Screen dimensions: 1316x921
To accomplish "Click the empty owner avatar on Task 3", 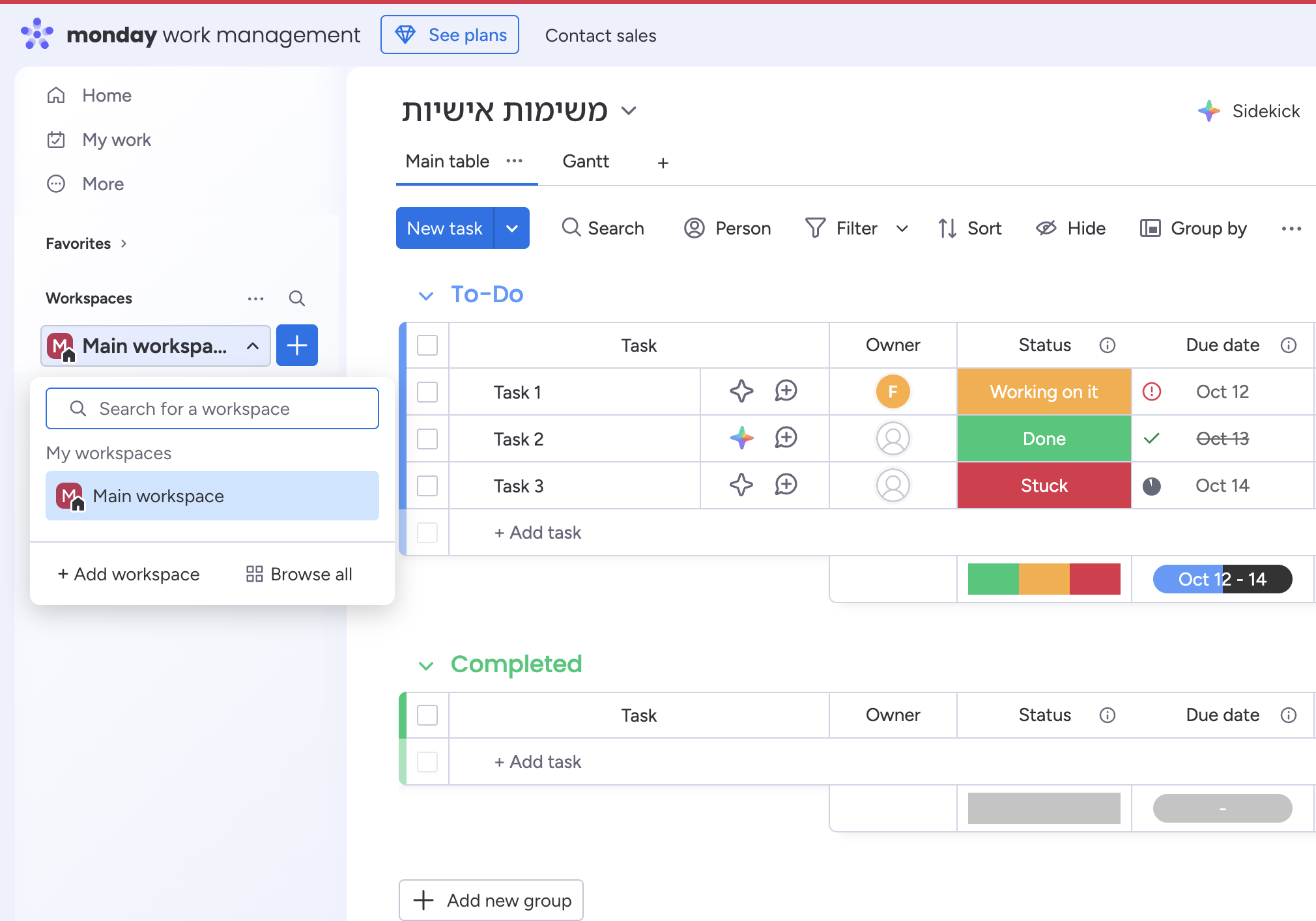I will coord(893,485).
